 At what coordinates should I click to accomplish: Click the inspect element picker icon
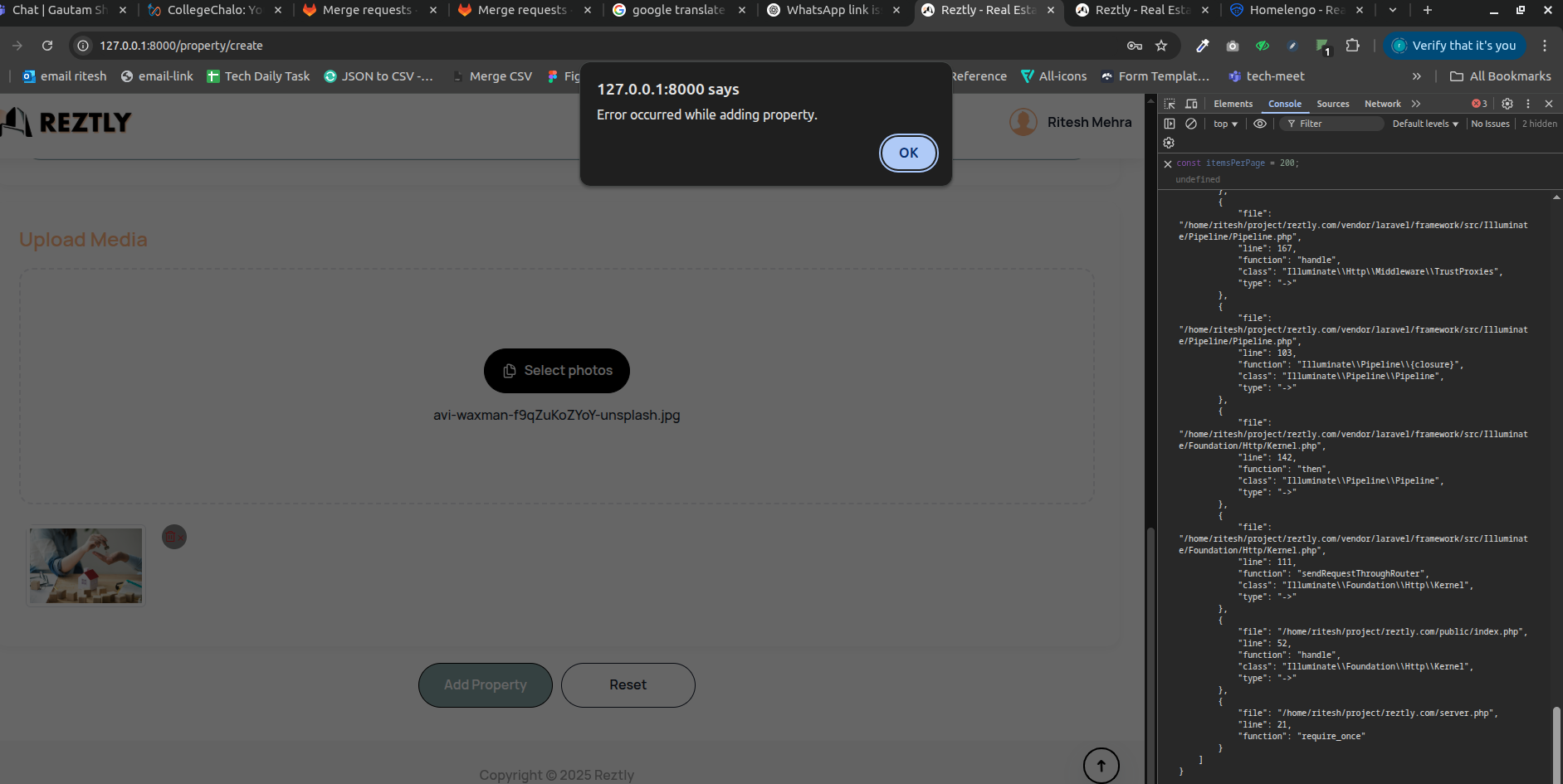[x=1170, y=104]
